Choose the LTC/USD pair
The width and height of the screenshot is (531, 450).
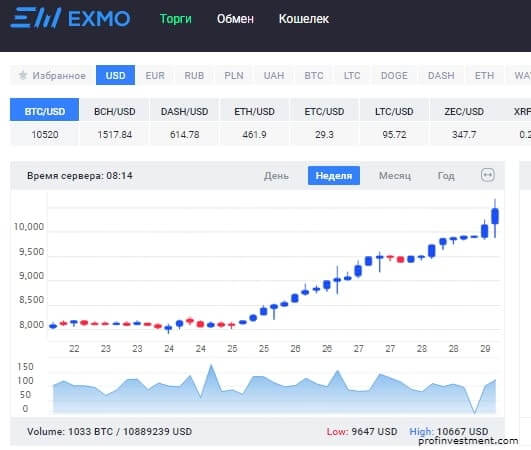(x=394, y=111)
